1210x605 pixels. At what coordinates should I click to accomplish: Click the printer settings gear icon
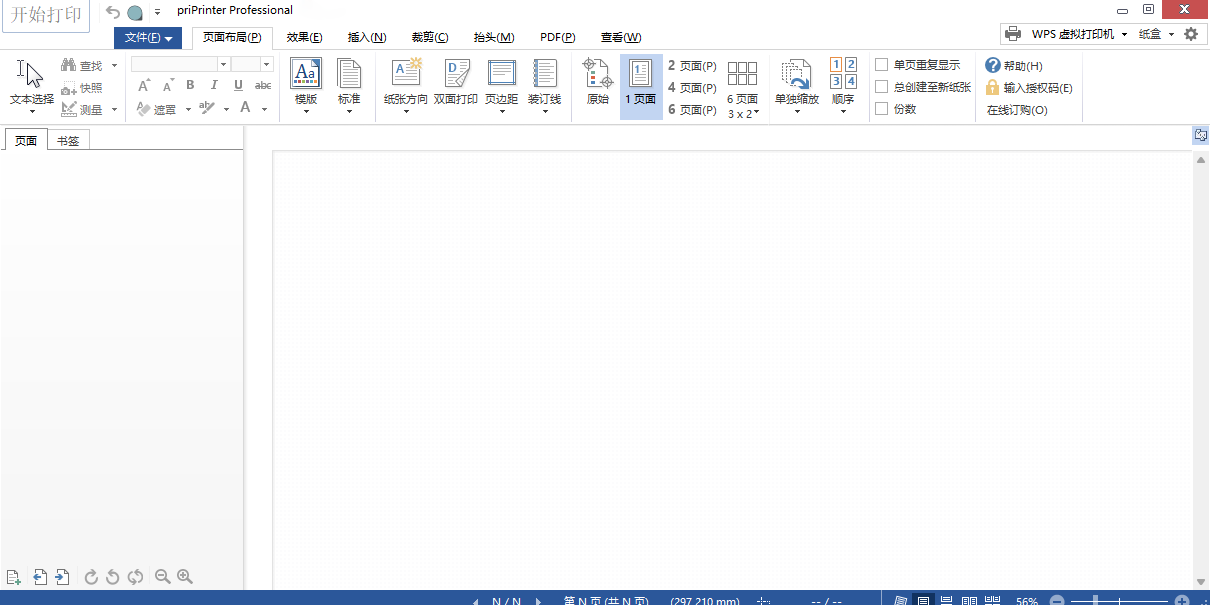pos(1190,34)
